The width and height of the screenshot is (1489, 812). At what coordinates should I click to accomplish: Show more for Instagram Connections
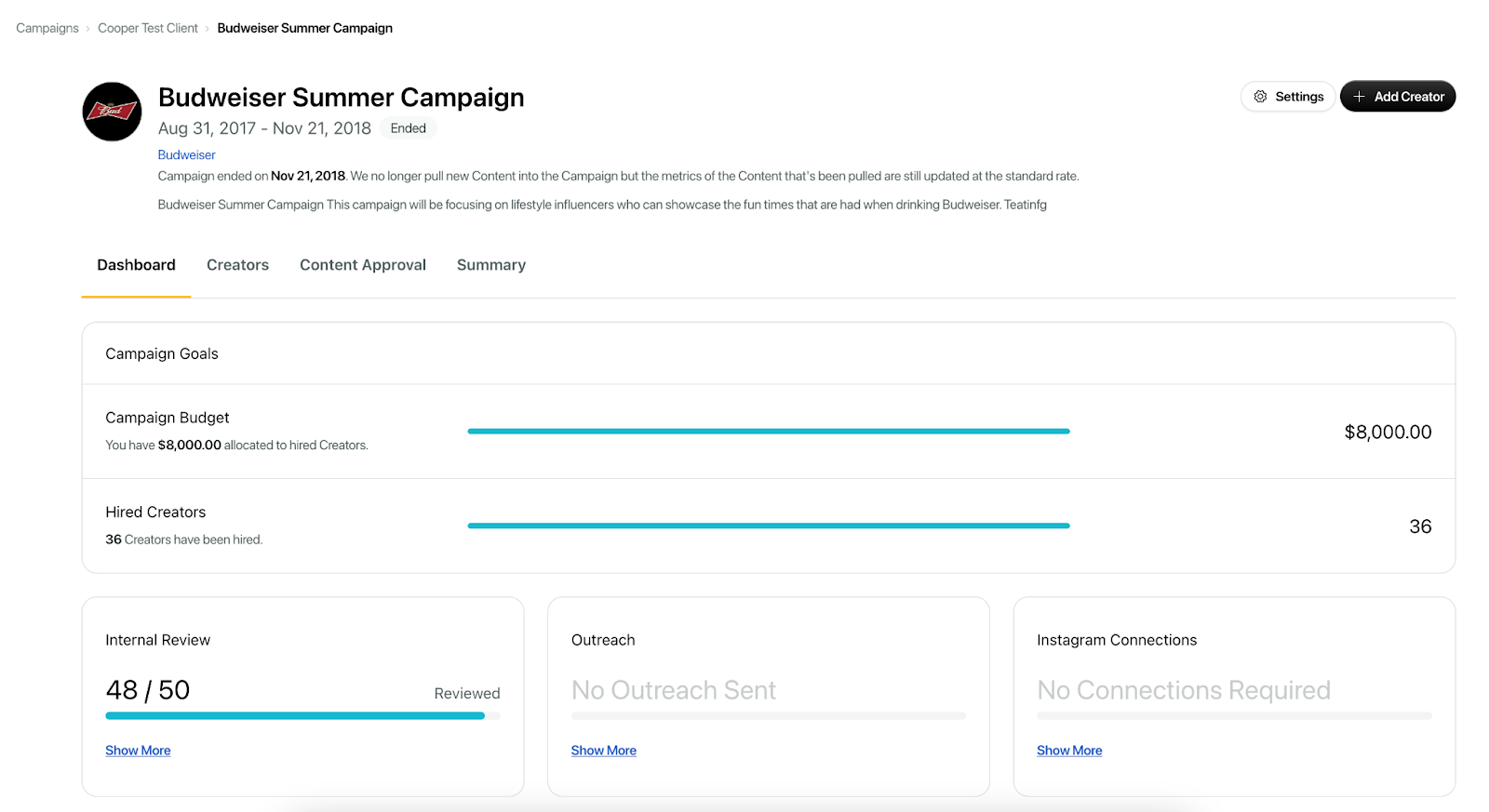pyautogui.click(x=1069, y=751)
